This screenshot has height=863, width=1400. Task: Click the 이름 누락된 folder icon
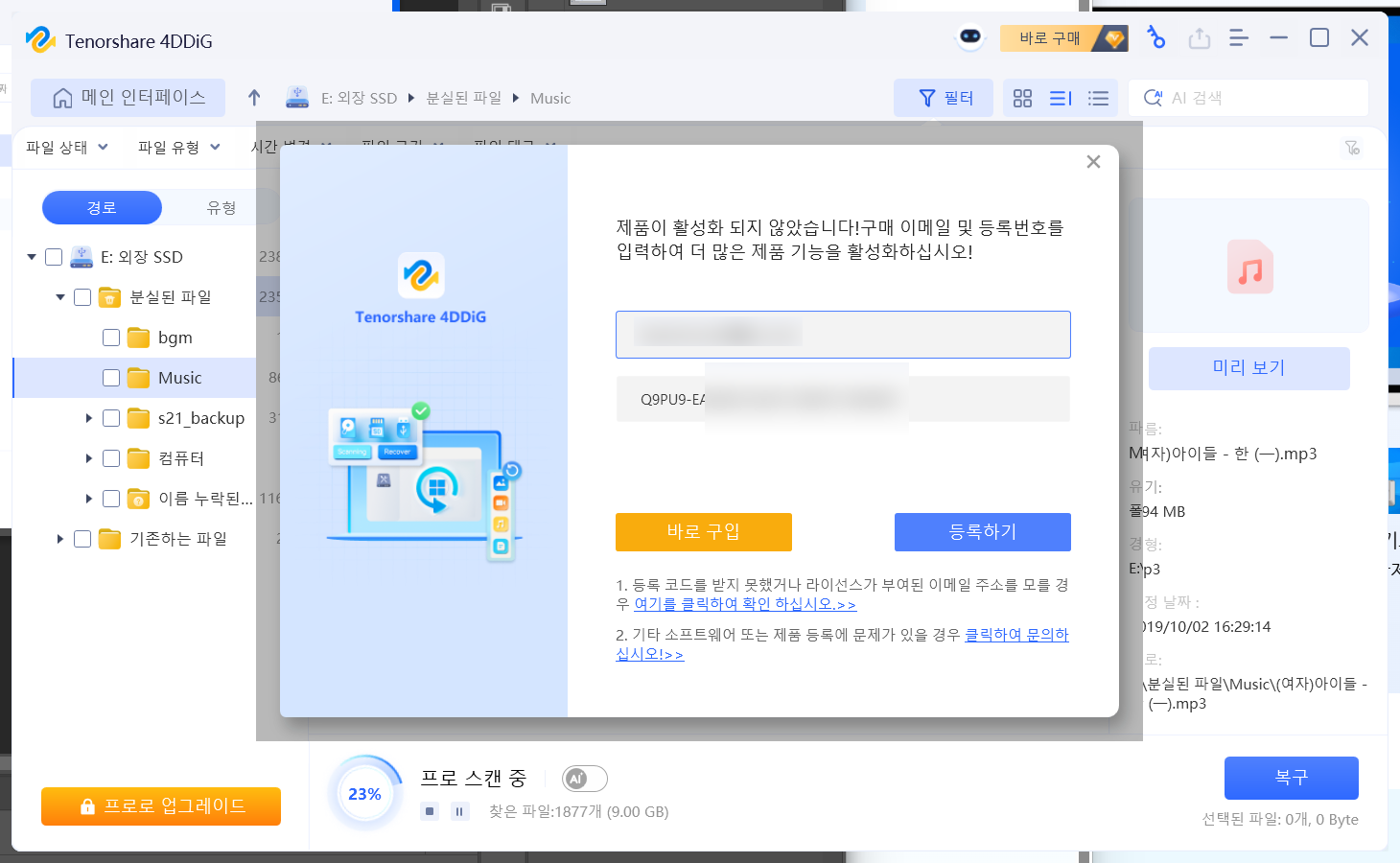(x=139, y=499)
